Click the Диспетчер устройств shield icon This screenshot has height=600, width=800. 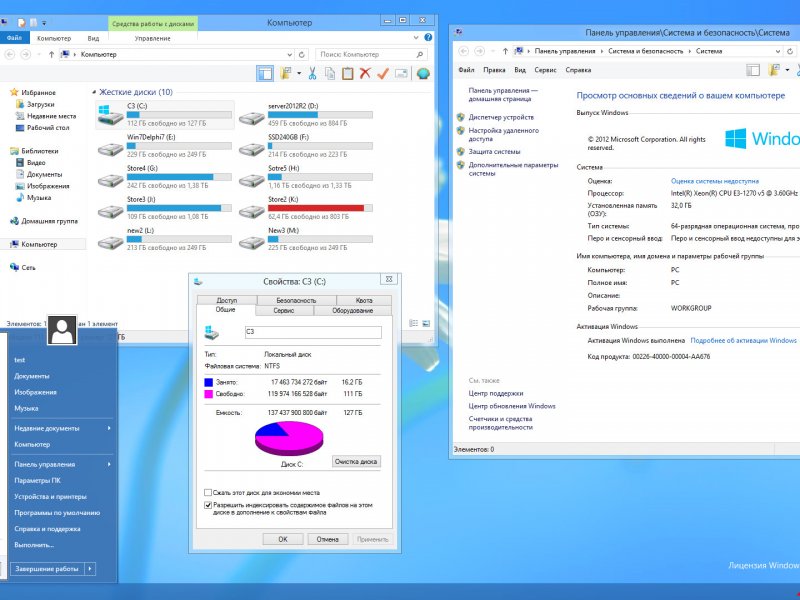461,117
